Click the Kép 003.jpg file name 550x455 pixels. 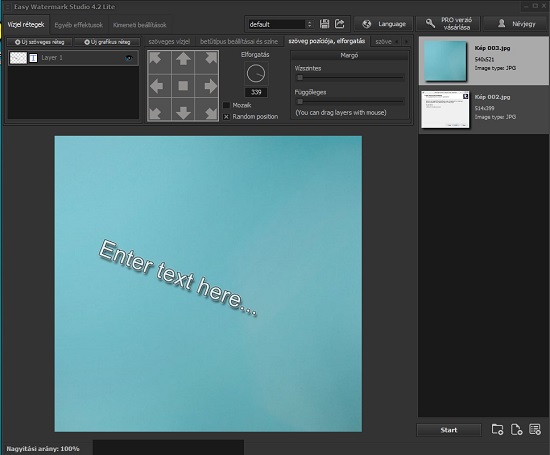point(492,48)
